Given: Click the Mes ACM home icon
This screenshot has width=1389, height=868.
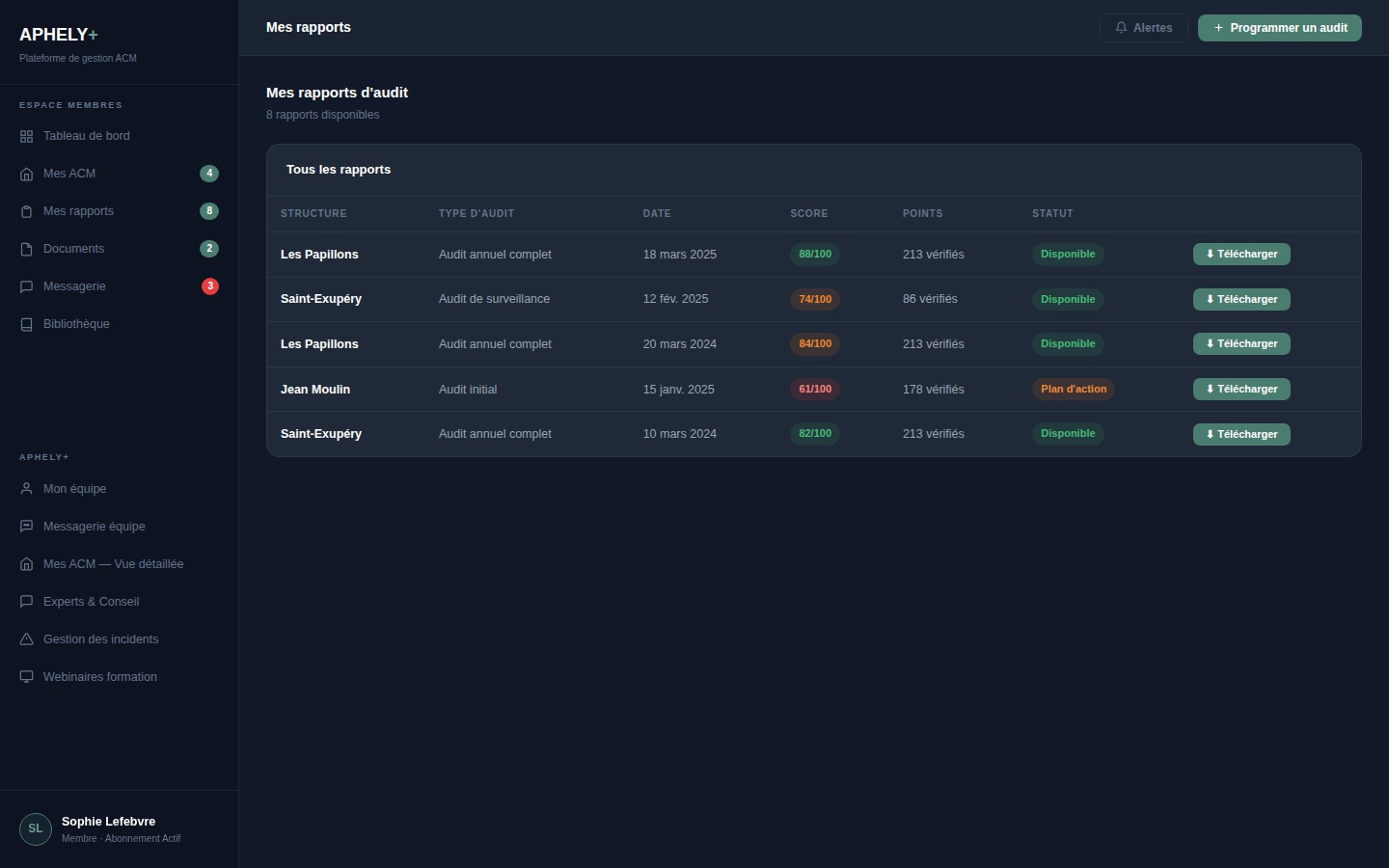Looking at the screenshot, I should tap(26, 175).
